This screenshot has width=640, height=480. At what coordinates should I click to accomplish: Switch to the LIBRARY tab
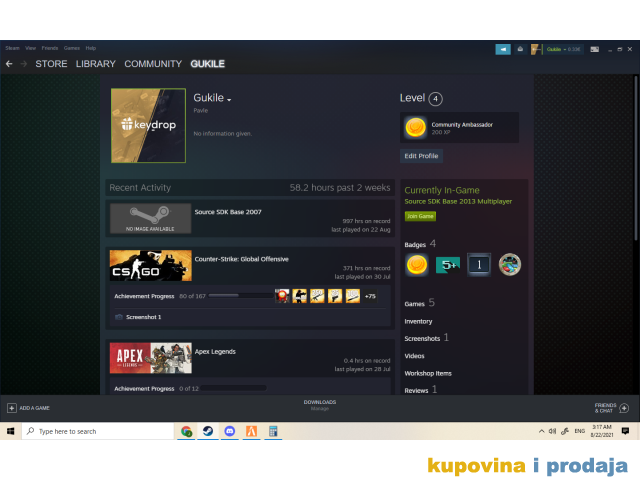coord(96,64)
